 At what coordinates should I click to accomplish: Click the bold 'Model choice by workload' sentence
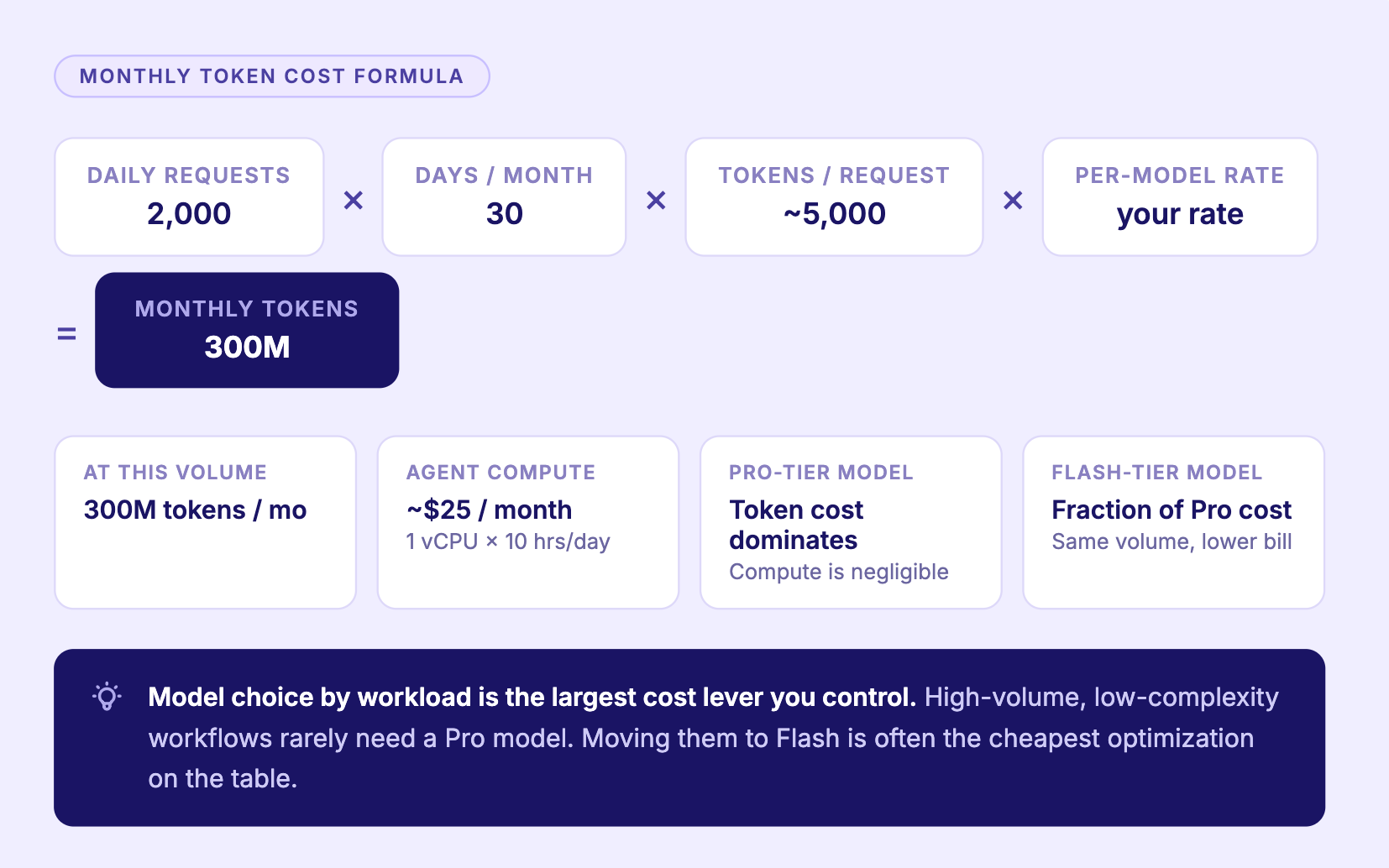pyautogui.click(x=532, y=697)
